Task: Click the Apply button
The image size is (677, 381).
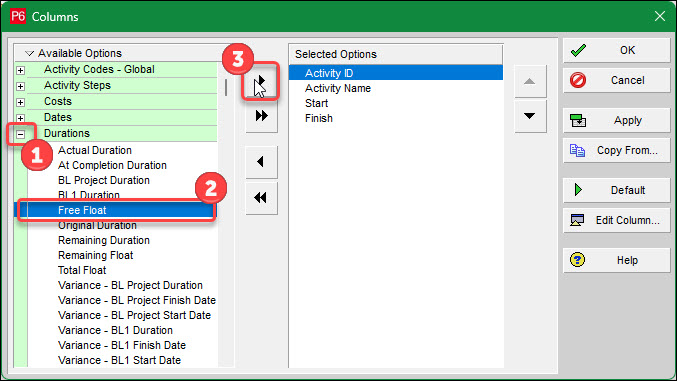Action: coord(616,120)
